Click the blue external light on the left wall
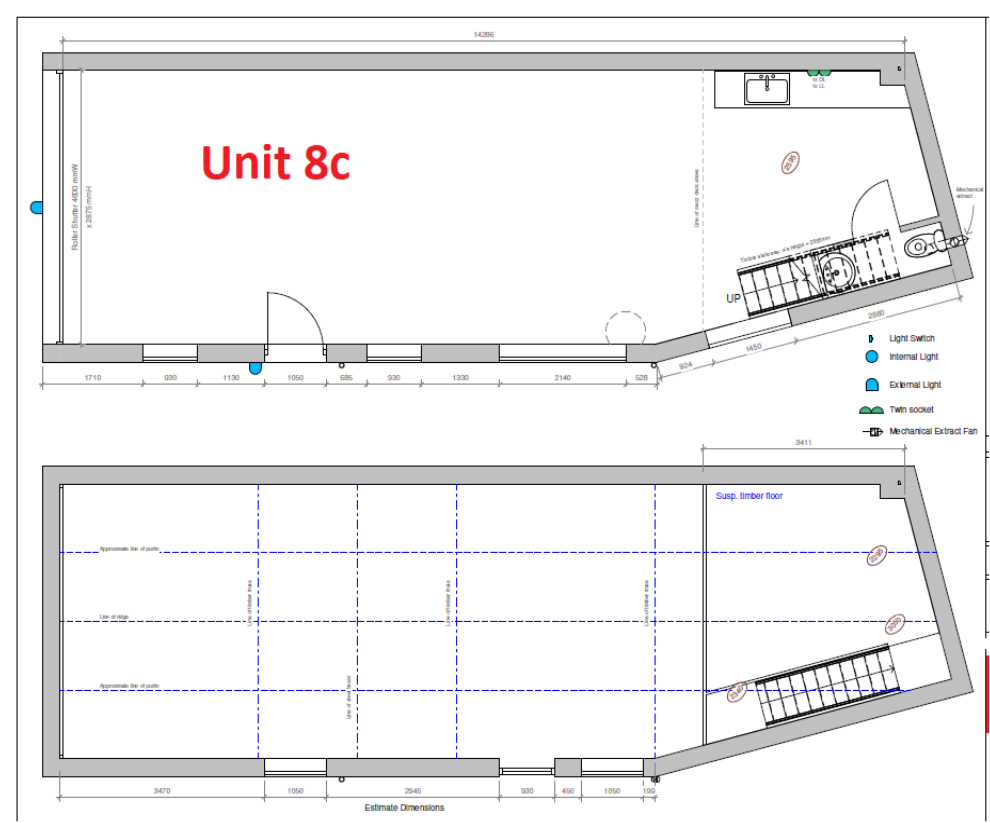This screenshot has height=823, width=990. click(37, 208)
